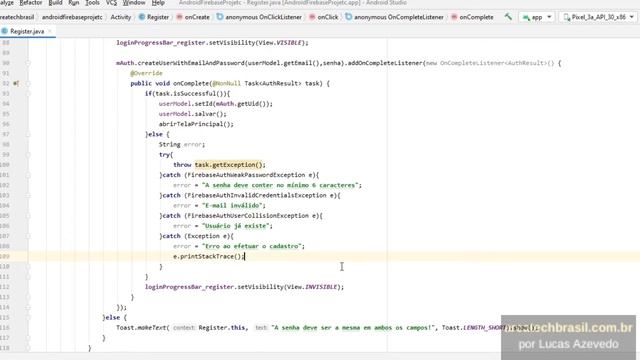Click the @Override annotation
This screenshot has width=640, height=360.
[x=147, y=73]
